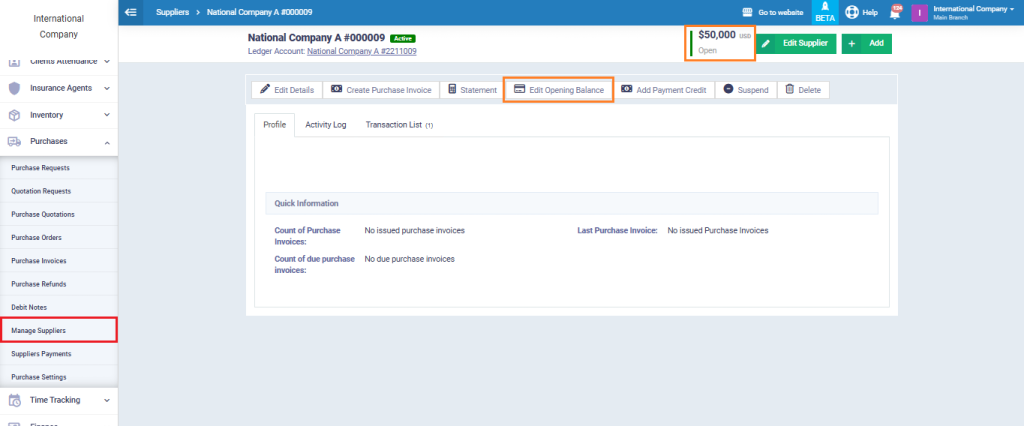Click the minus circle icon on Suspend

(x=728, y=90)
